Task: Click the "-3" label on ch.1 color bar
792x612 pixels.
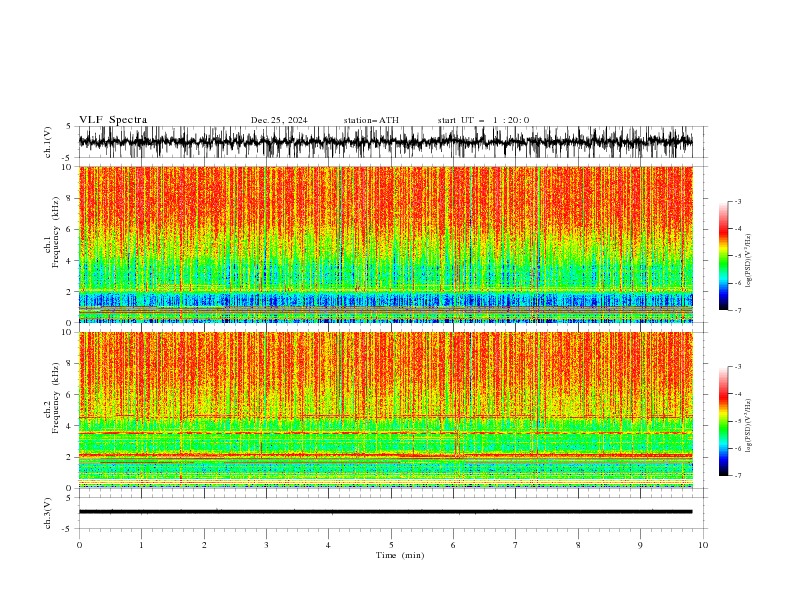Action: pos(738,201)
